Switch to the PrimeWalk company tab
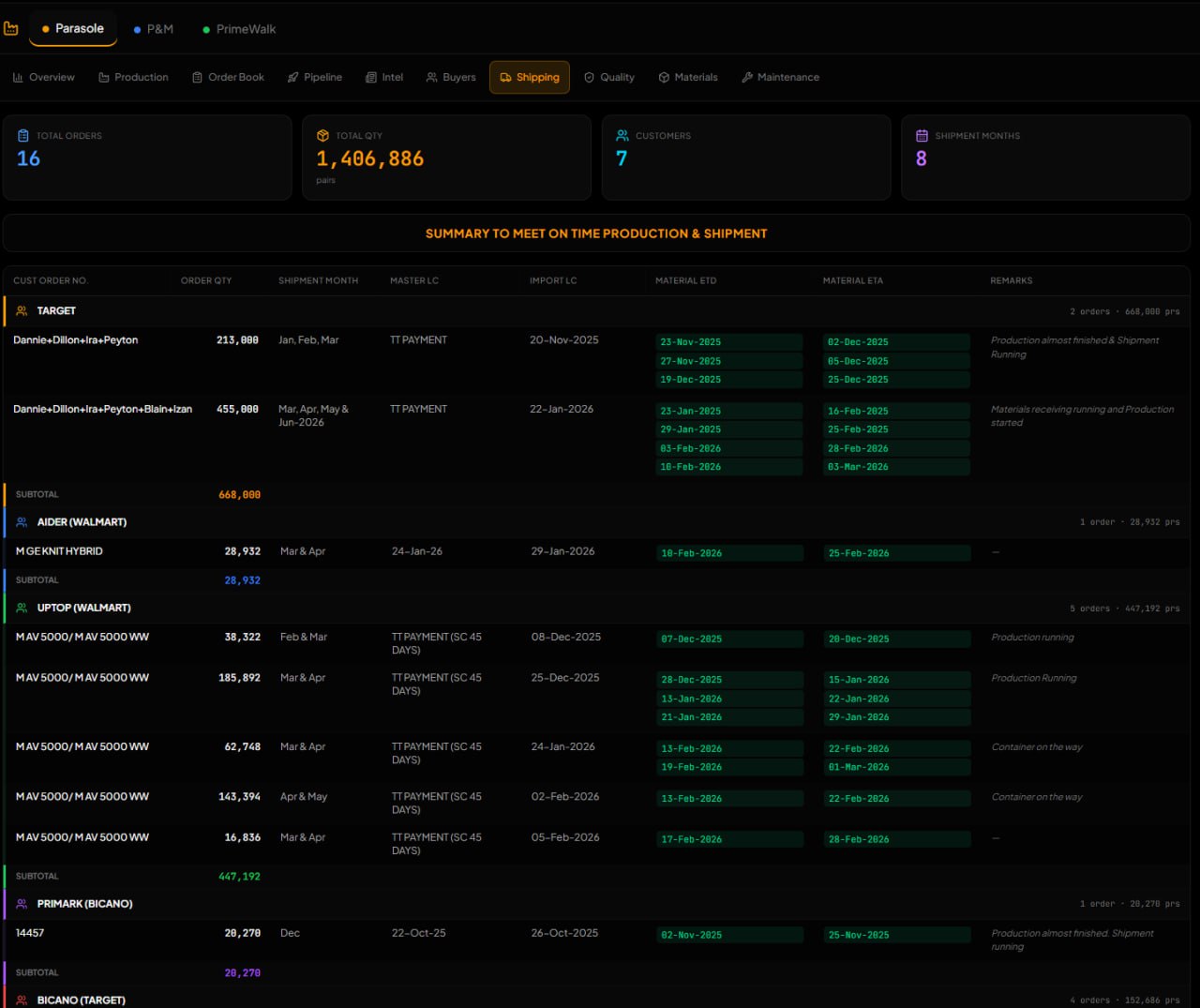The image size is (1200, 1008). click(239, 29)
